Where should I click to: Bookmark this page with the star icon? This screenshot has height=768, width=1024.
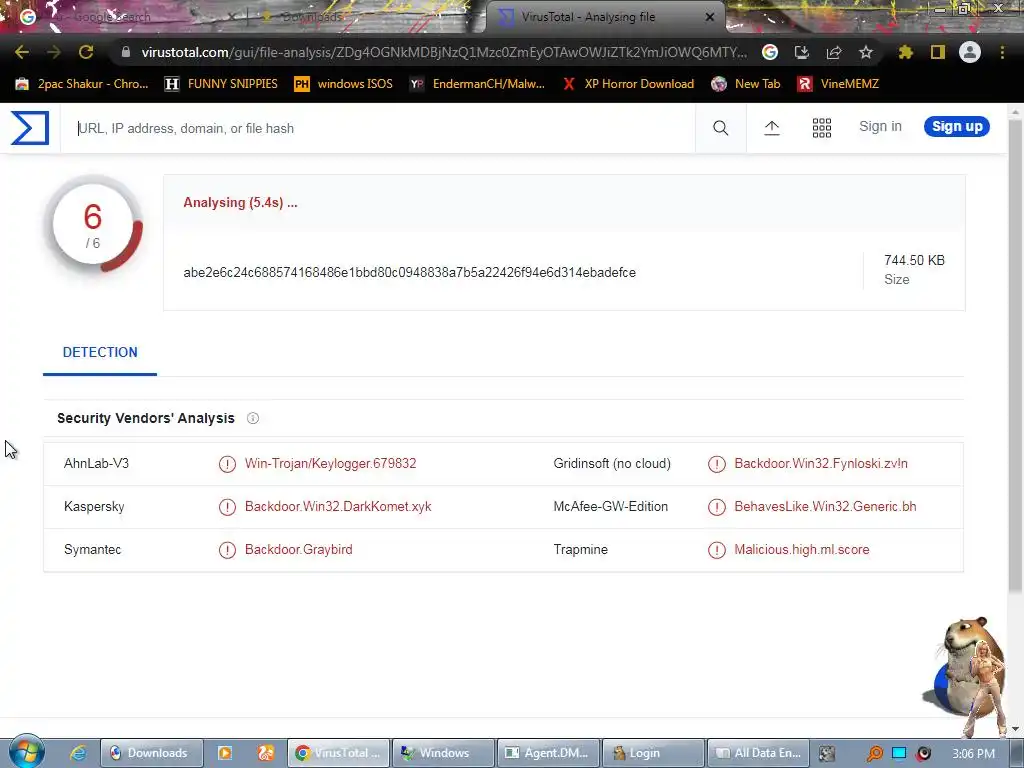(x=865, y=52)
